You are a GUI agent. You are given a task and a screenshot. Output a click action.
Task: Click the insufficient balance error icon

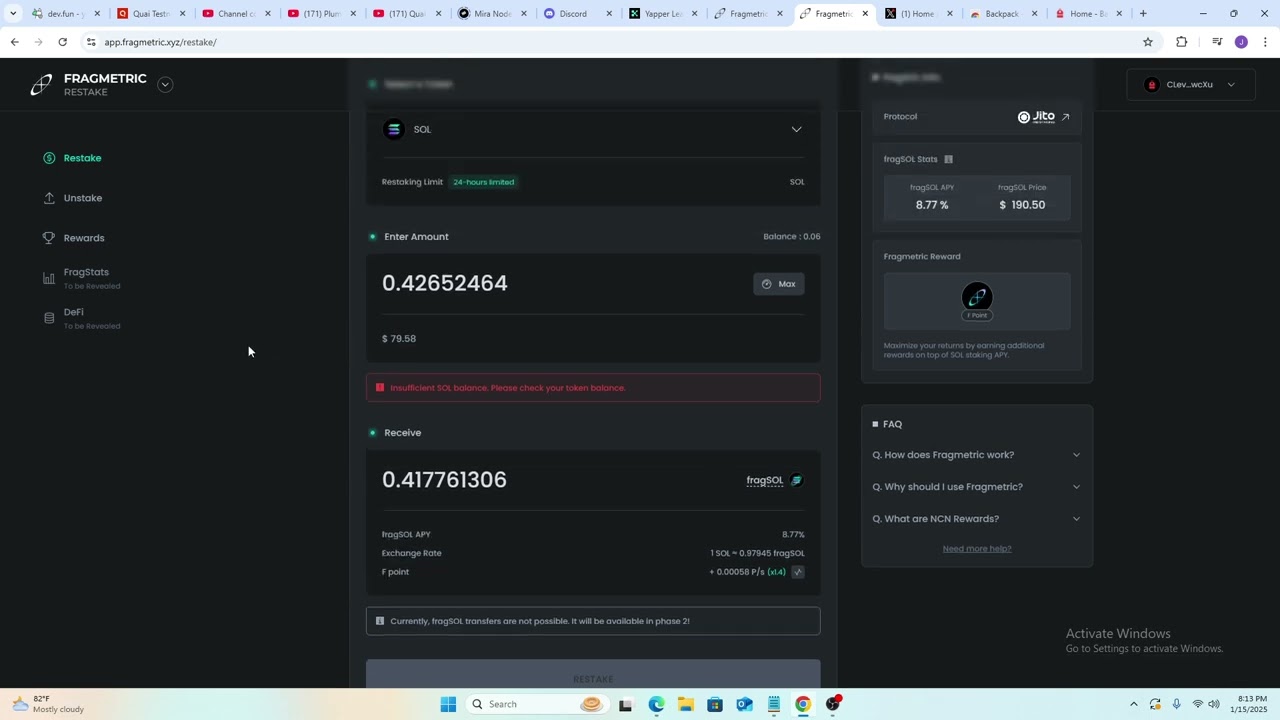pos(380,388)
